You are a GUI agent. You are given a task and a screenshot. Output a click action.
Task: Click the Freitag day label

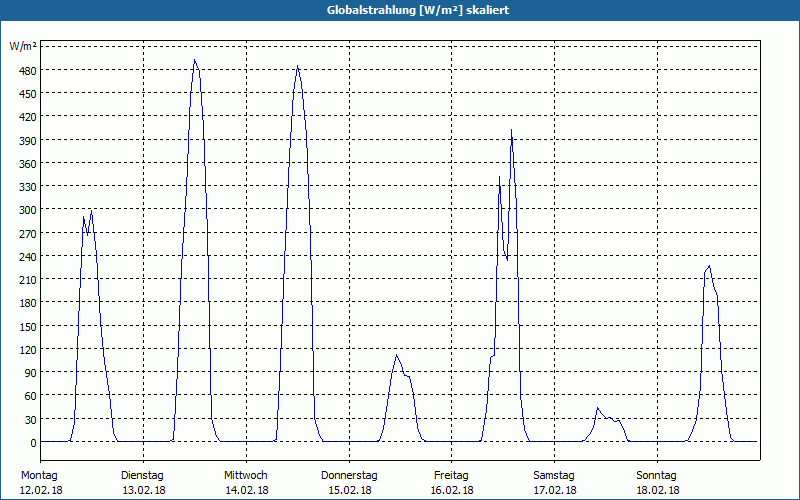coord(452,476)
